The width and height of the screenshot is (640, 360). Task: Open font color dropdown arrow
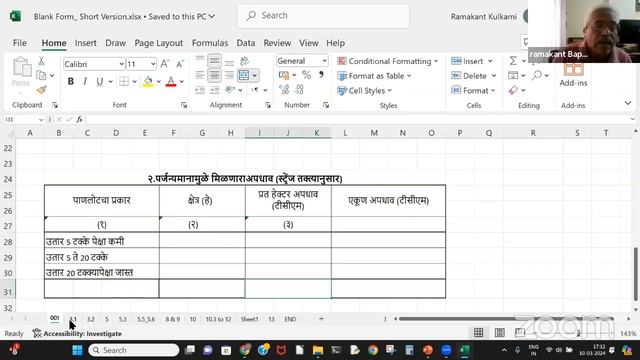pyautogui.click(x=181, y=82)
